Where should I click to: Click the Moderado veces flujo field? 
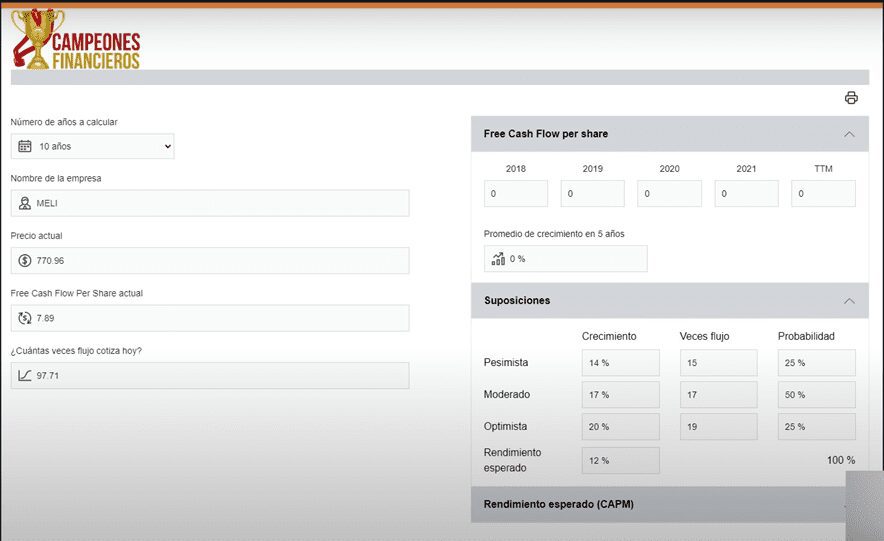point(718,395)
